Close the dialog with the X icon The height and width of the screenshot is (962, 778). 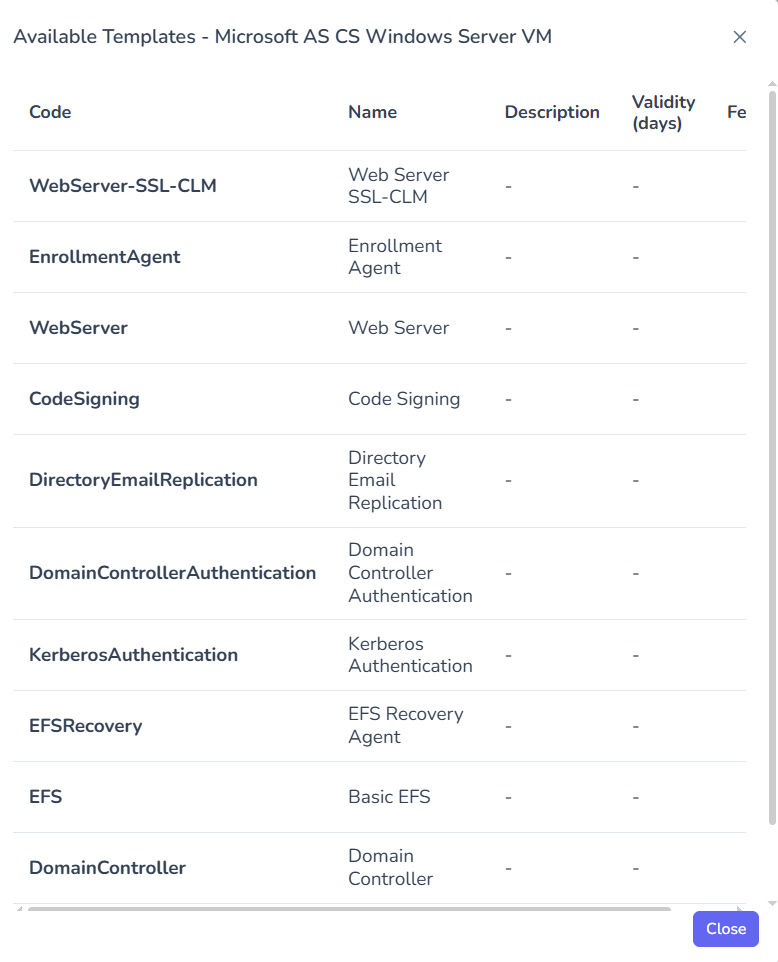click(740, 37)
